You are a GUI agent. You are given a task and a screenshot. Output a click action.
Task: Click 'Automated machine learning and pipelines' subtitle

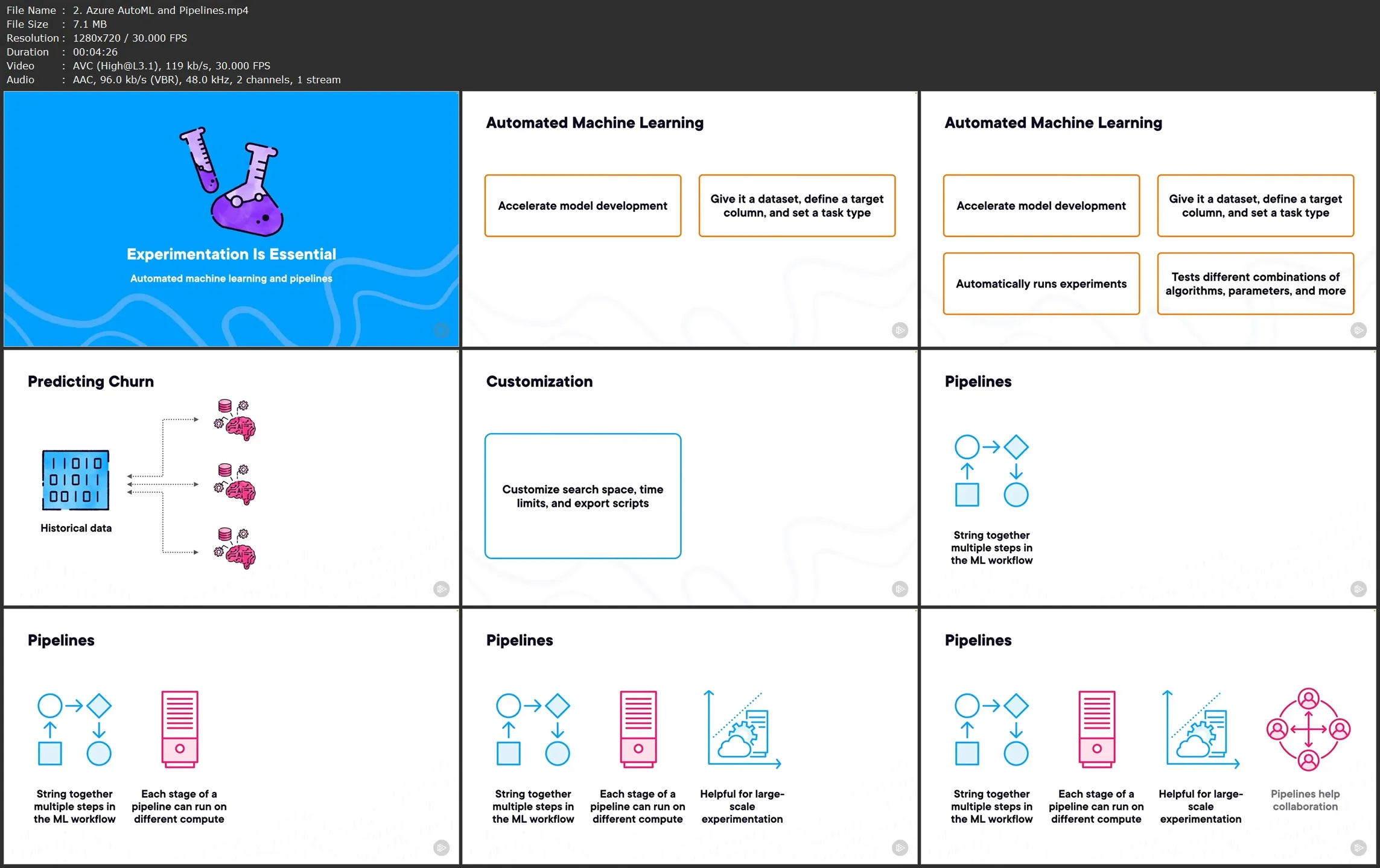[231, 278]
